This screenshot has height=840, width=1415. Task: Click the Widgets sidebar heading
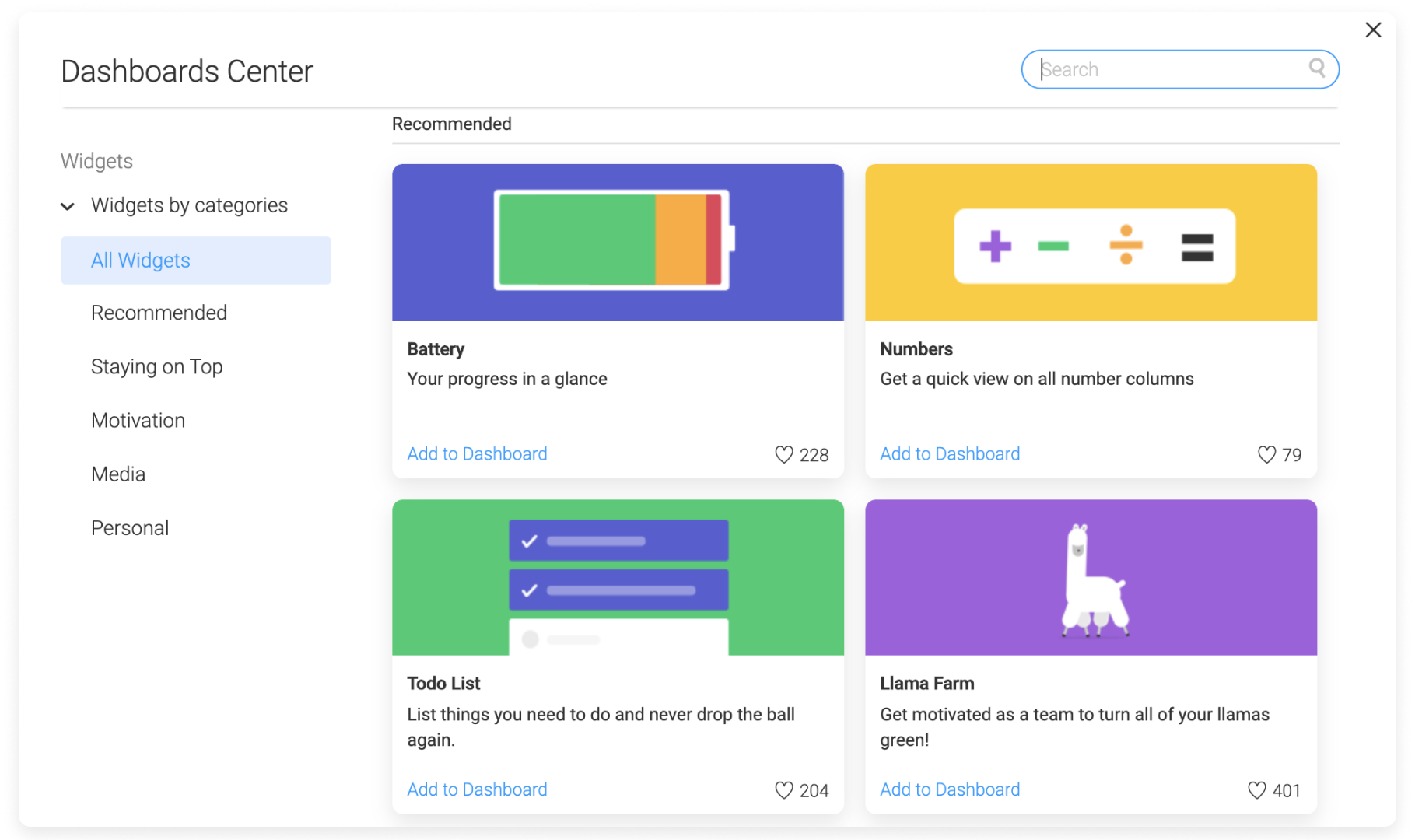coord(96,161)
